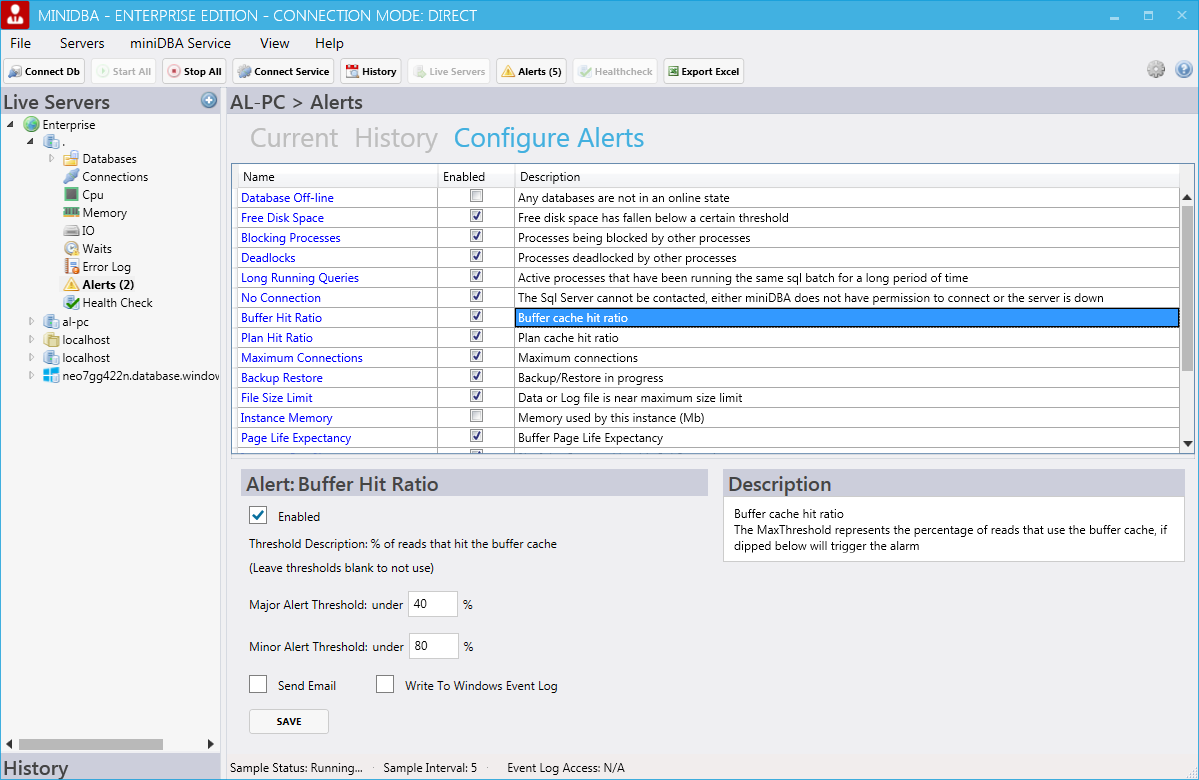1199x780 pixels.
Task: Open the Servers menu
Action: click(82, 44)
